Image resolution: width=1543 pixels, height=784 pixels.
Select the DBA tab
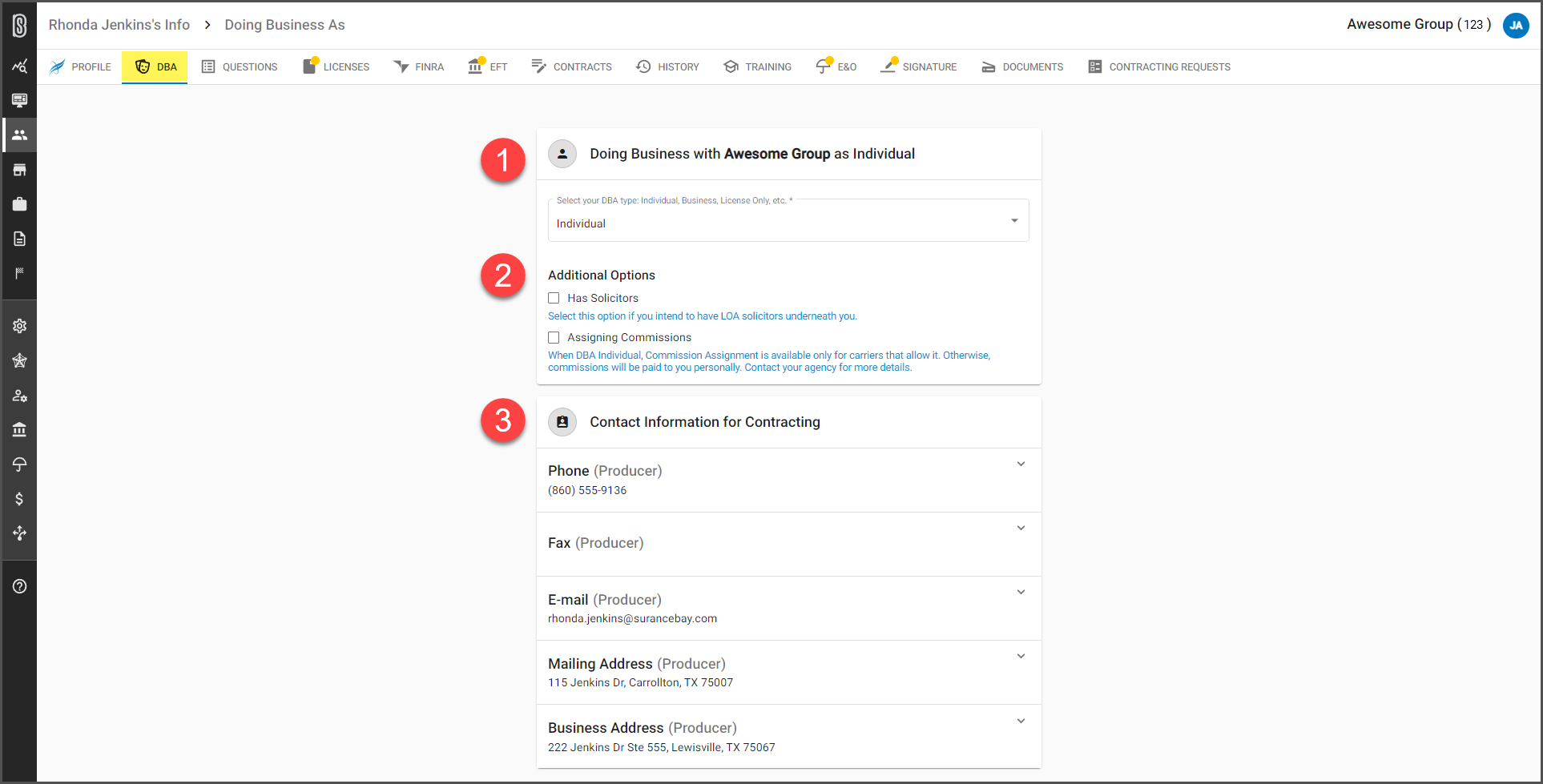click(x=155, y=67)
